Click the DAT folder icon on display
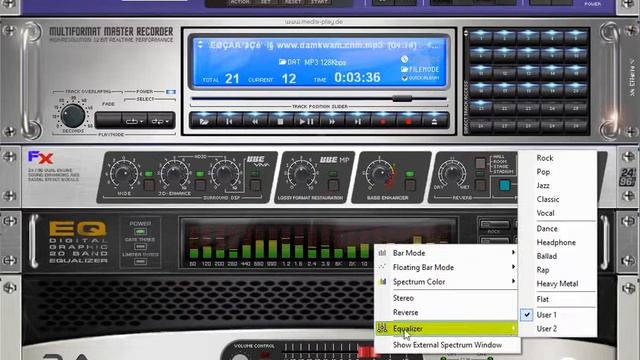 282,62
